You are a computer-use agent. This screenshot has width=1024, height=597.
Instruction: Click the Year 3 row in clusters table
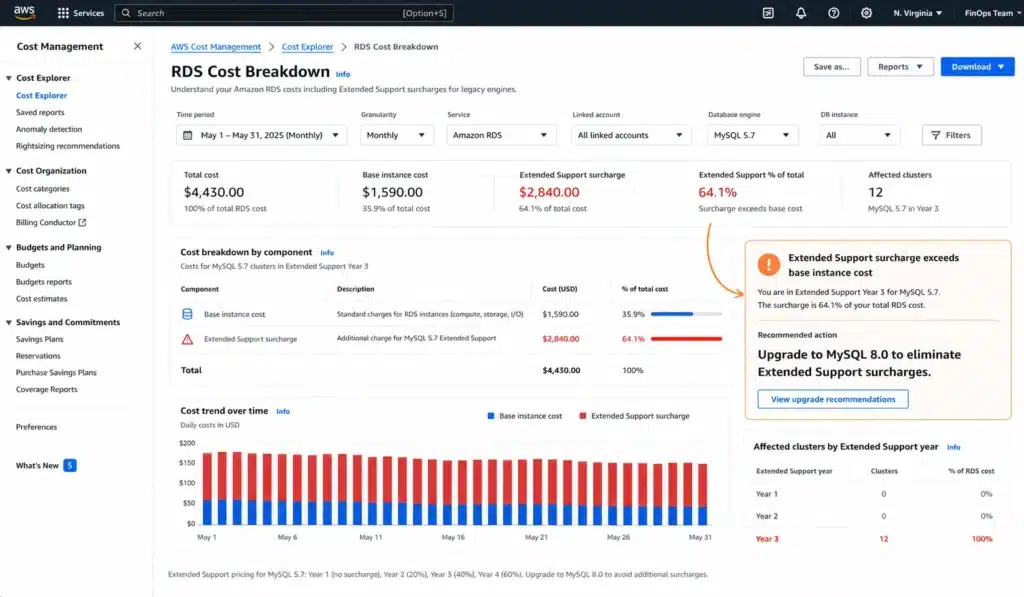pos(874,539)
